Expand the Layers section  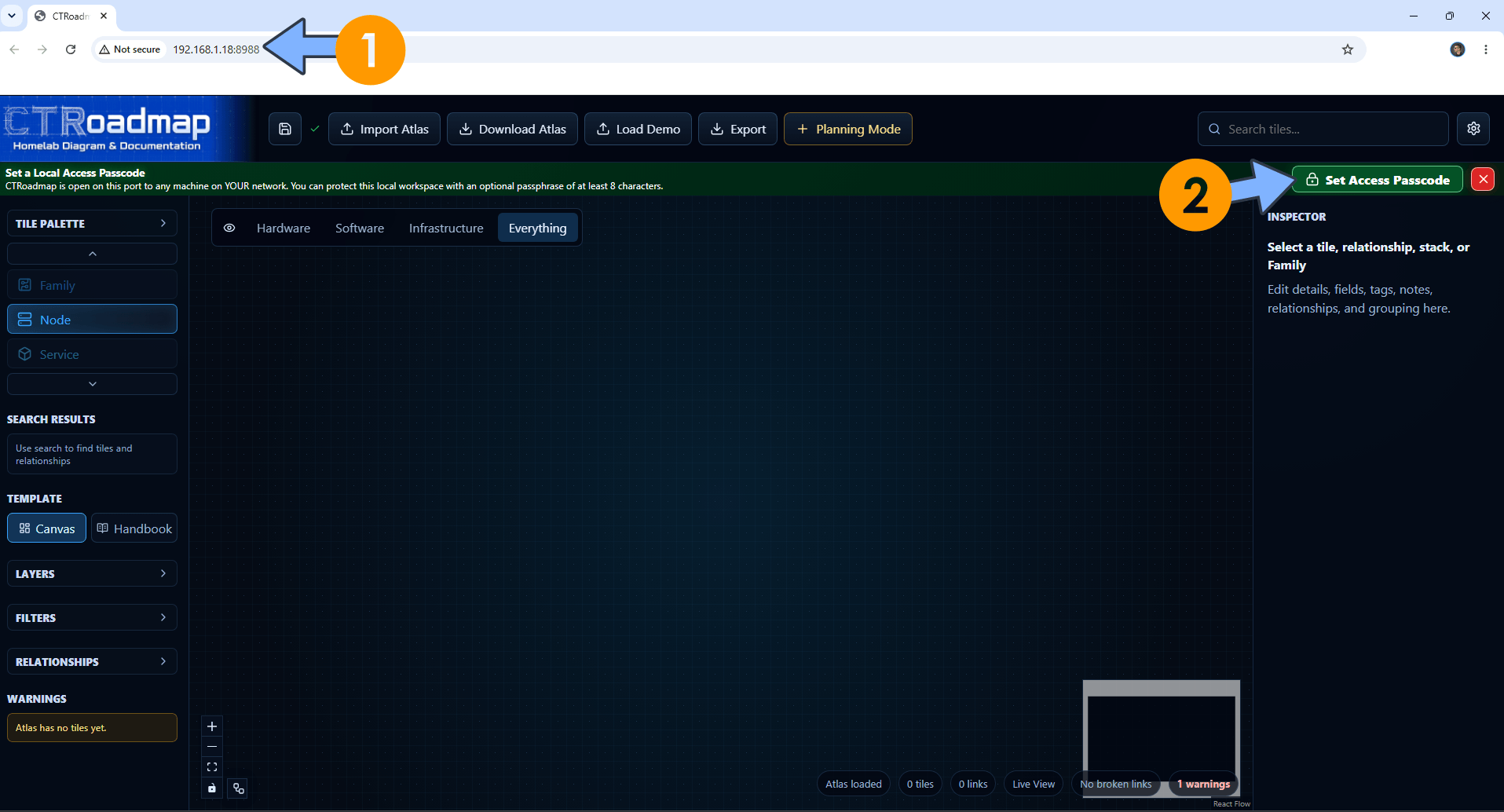[92, 574]
